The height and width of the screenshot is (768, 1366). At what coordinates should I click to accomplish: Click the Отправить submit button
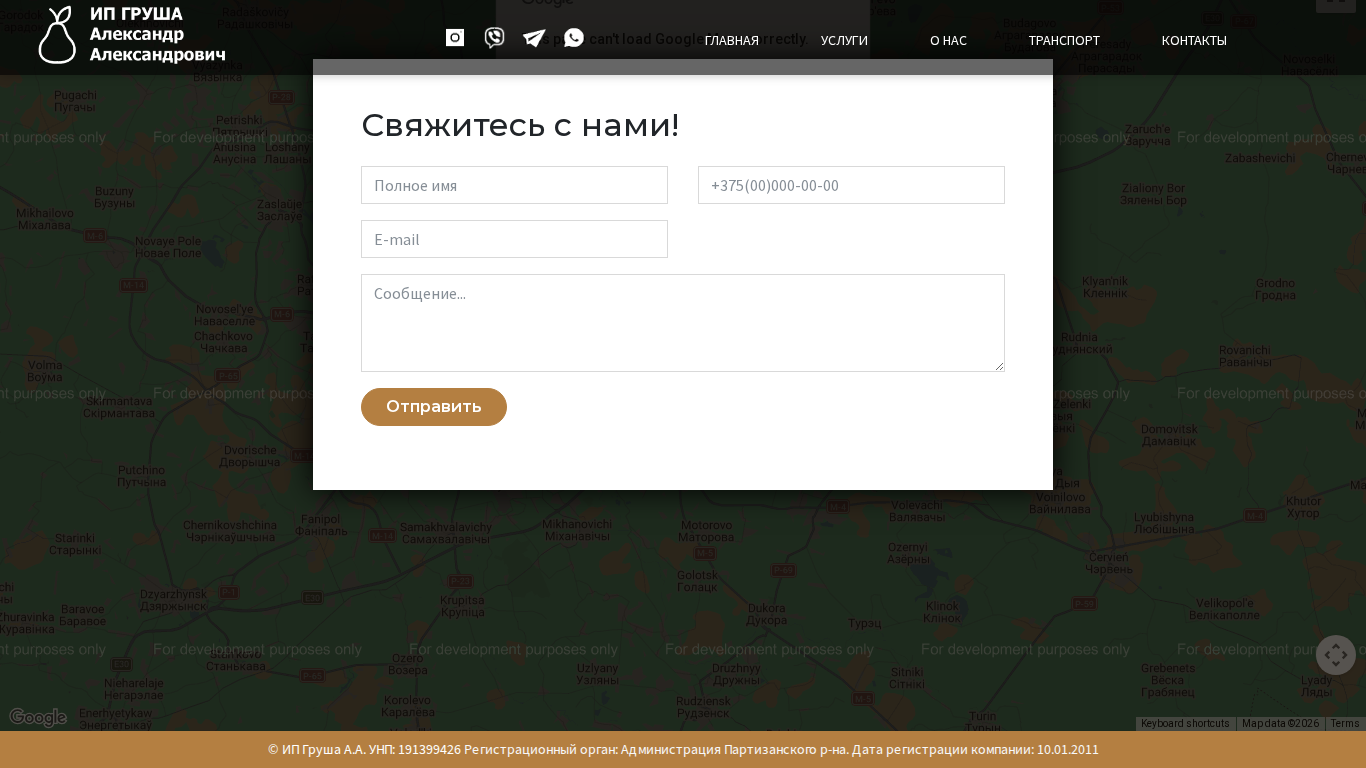434,407
